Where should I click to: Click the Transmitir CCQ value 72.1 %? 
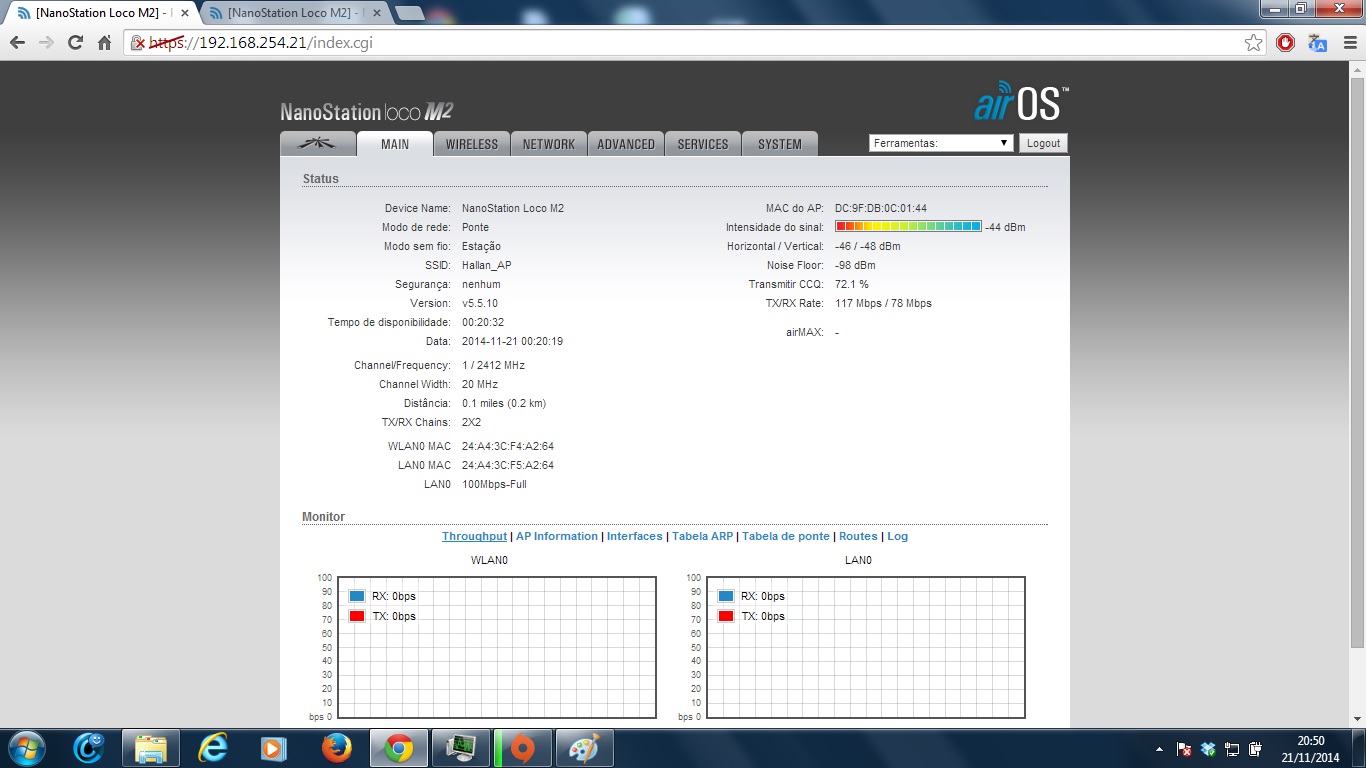click(x=852, y=284)
